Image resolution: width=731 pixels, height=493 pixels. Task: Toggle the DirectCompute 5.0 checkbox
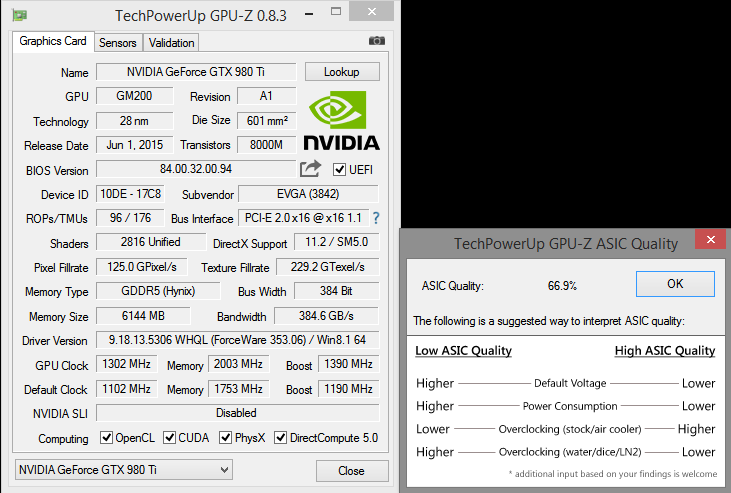[x=280, y=437]
